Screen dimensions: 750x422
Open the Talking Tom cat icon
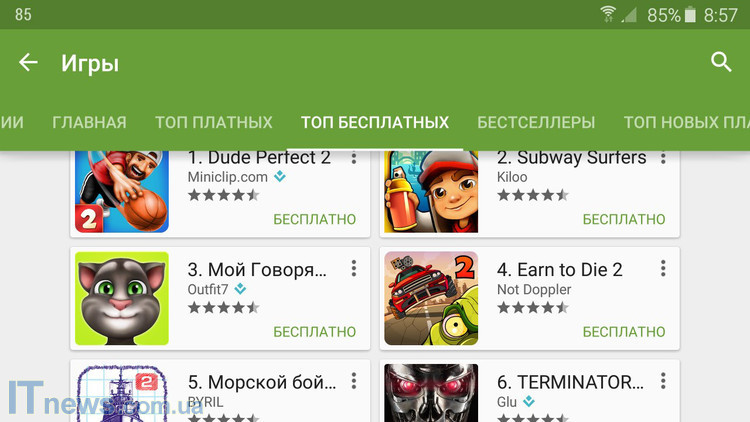coord(122,299)
